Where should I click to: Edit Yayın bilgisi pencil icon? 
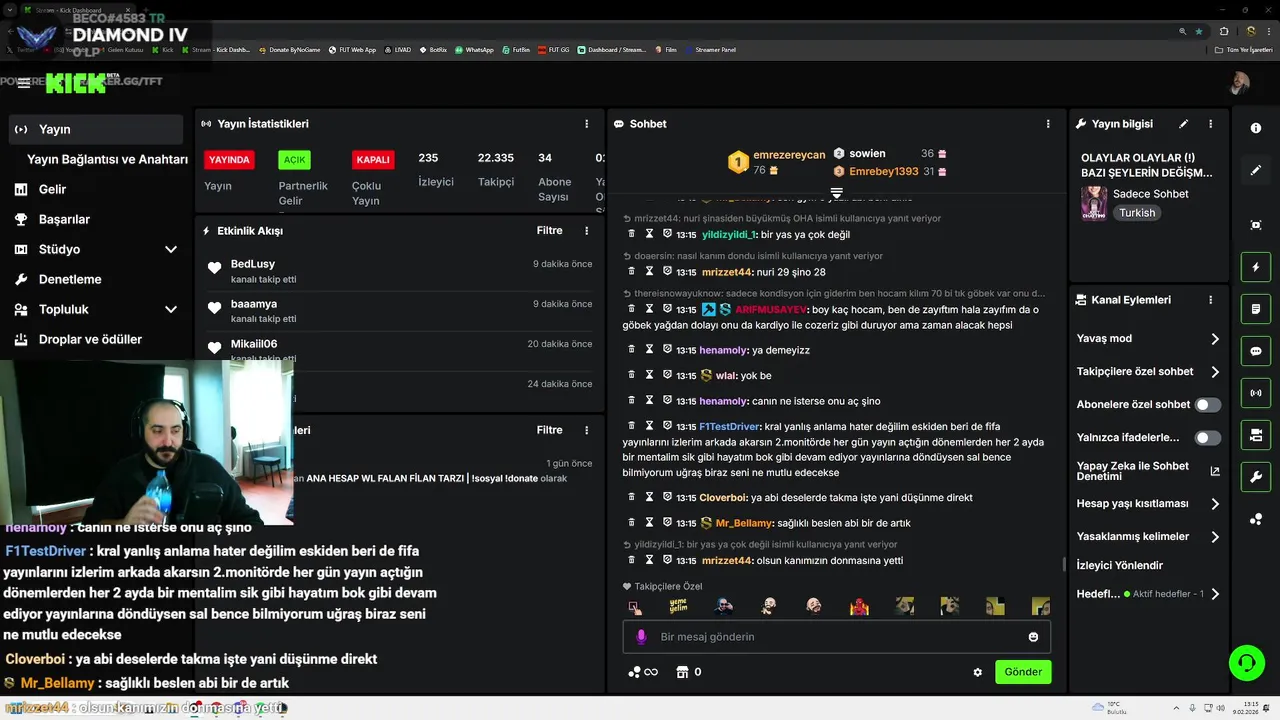[x=1183, y=124]
